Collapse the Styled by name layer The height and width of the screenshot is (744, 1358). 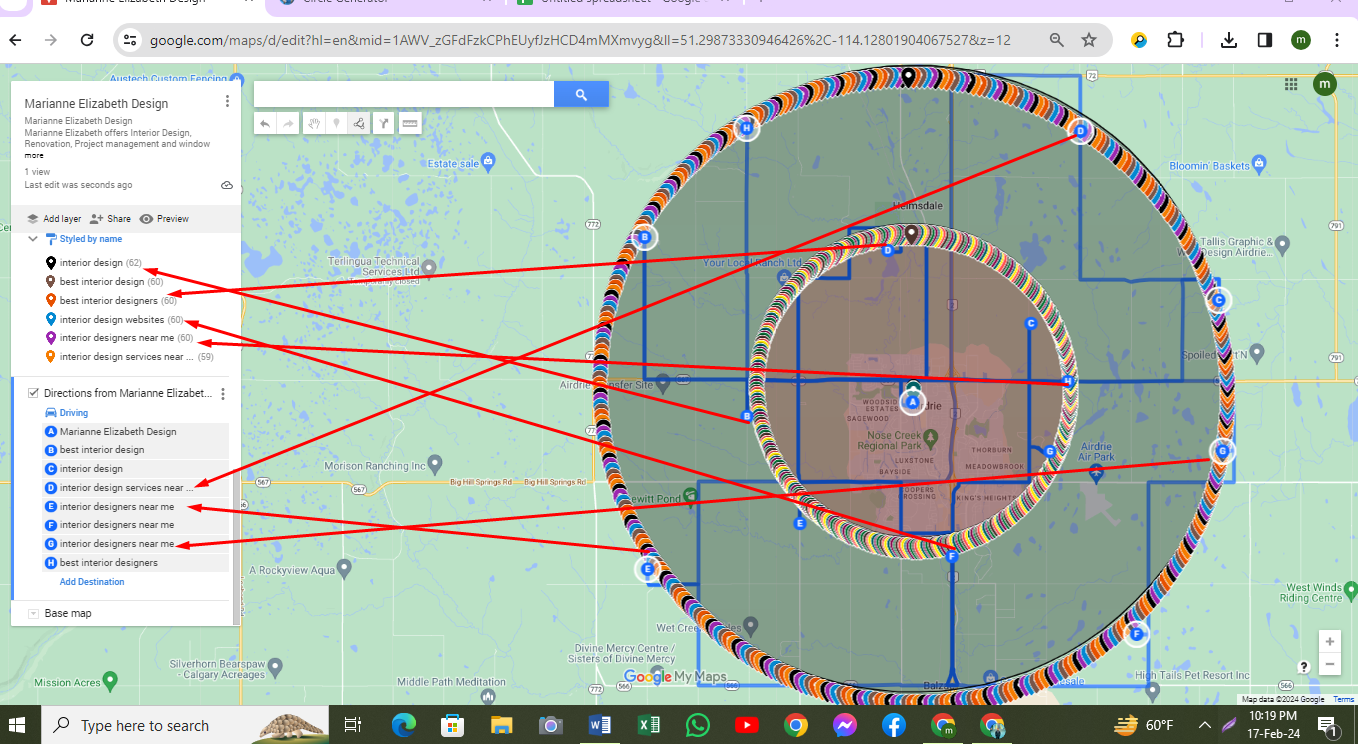coord(33,239)
